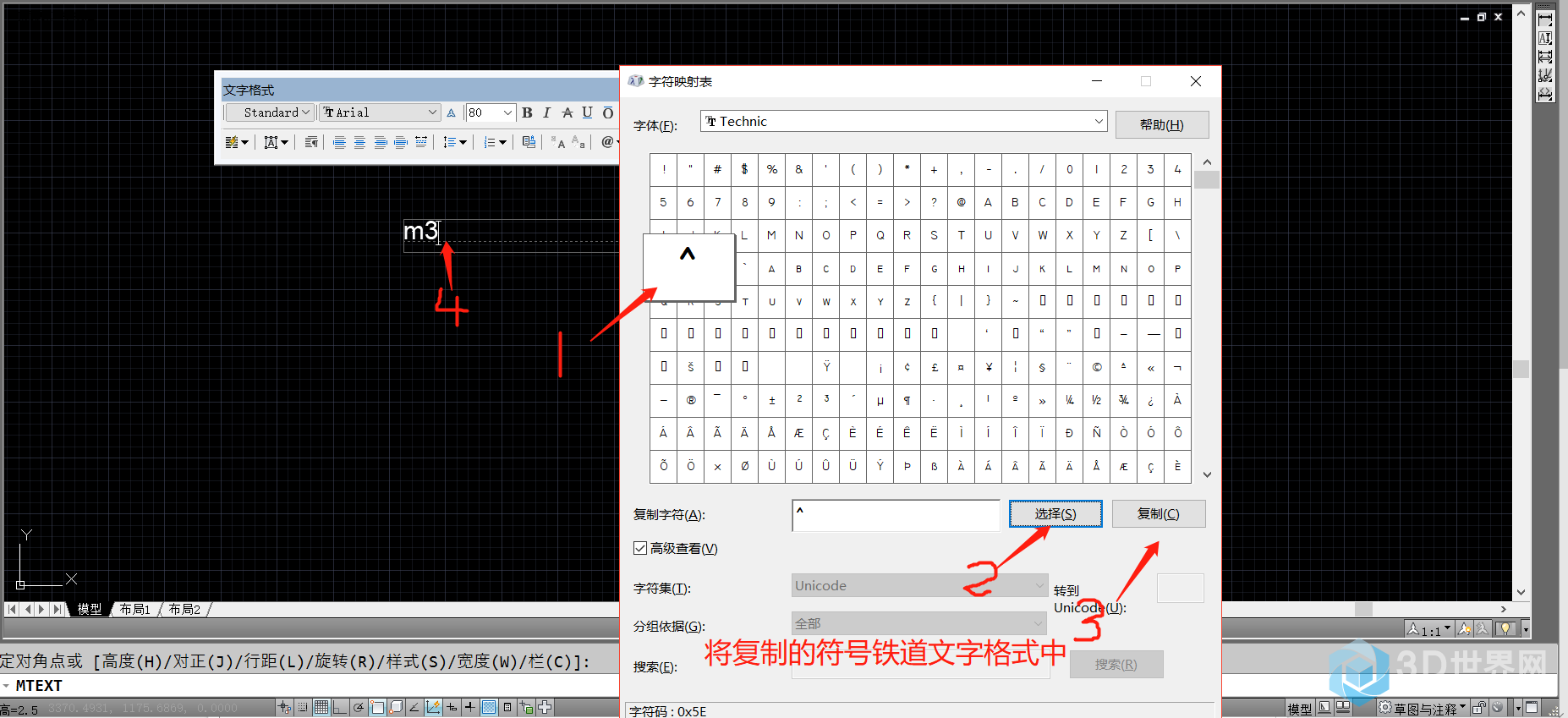Click selection cycling icon in status bar

[x=526, y=708]
